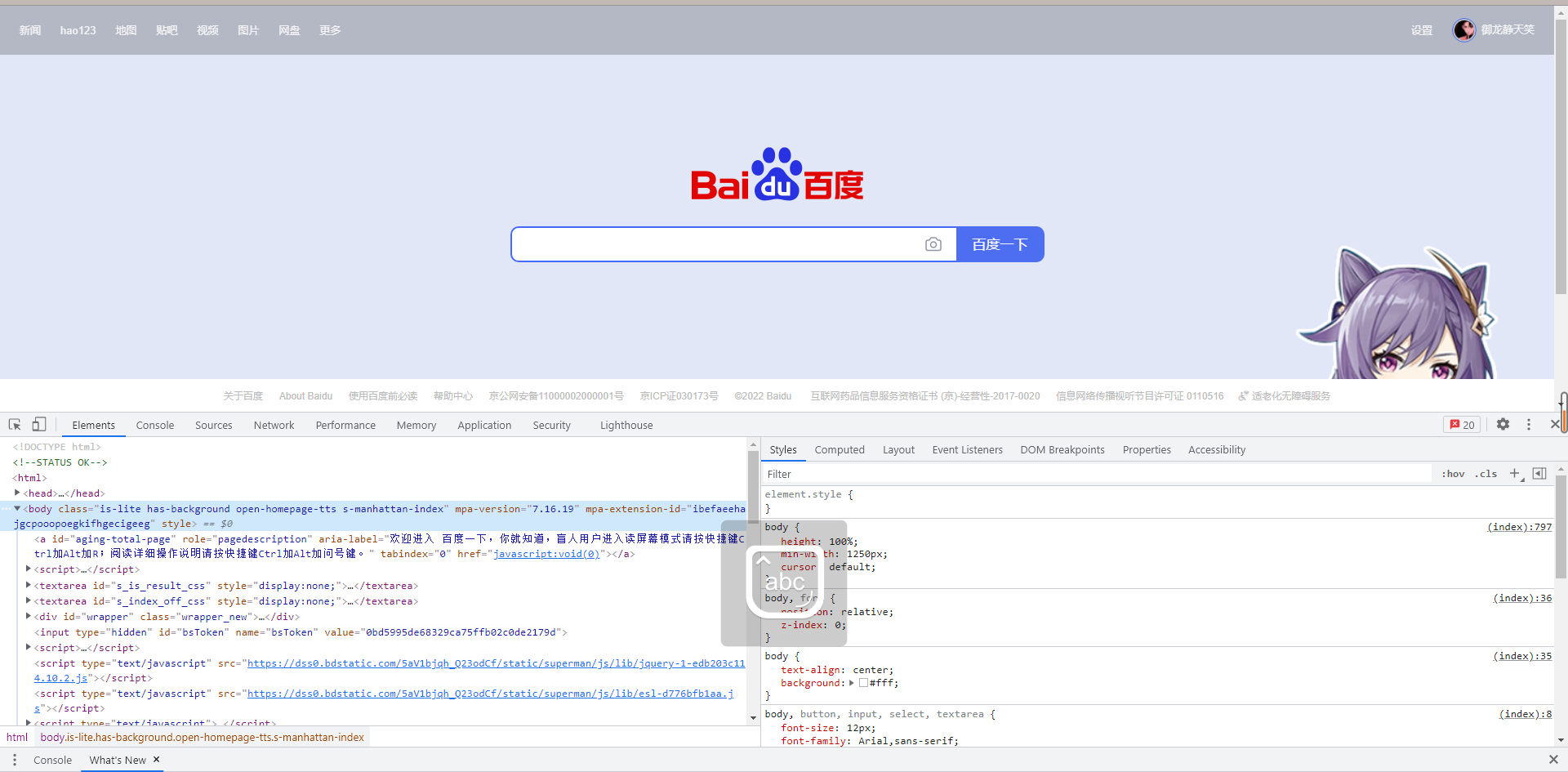1568x772 pixels.
Task: Toggle the computed styles sidebar icon
Action: click(x=1539, y=474)
